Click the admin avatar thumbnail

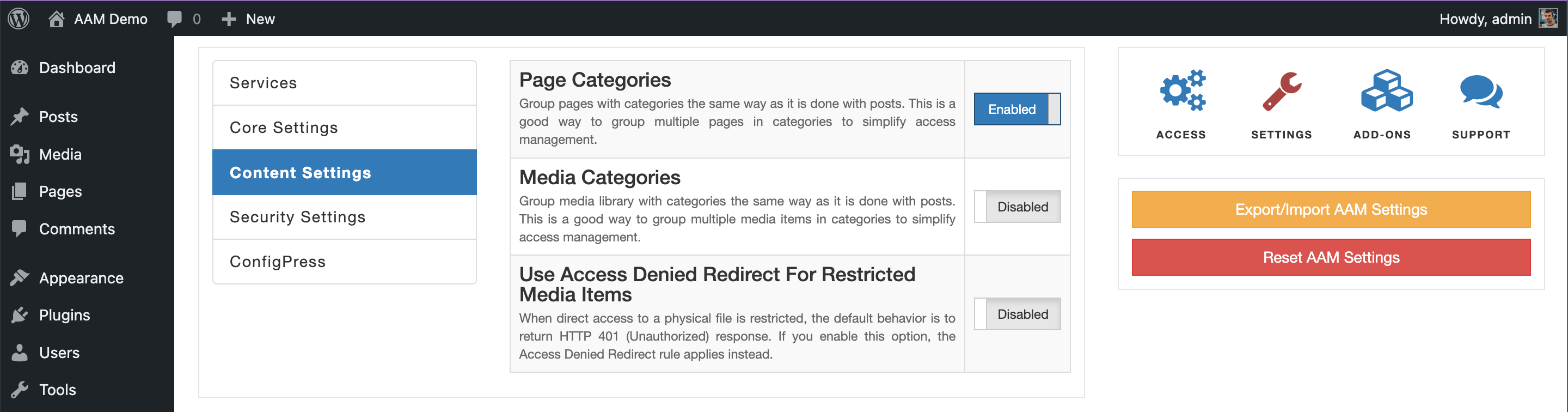point(1547,19)
